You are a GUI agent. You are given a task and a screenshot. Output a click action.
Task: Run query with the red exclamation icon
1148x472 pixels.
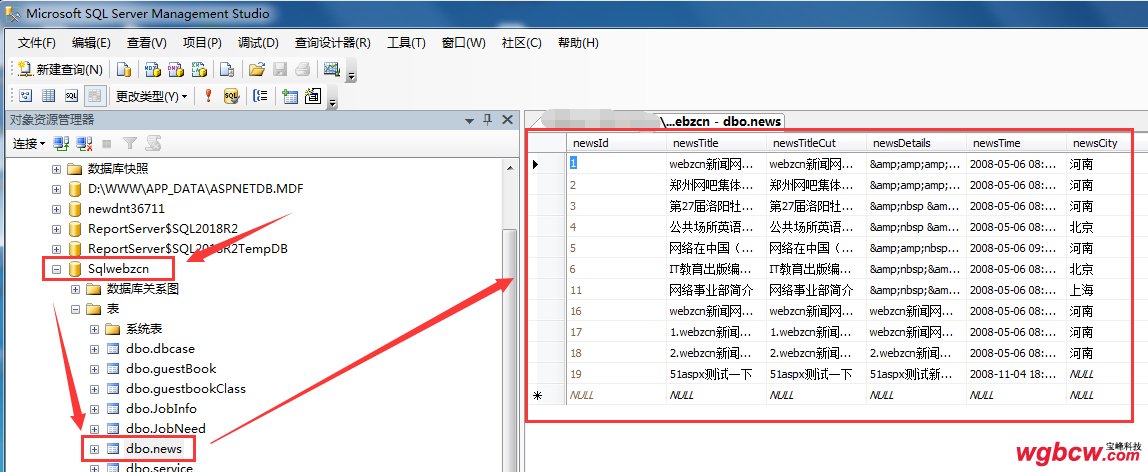208,96
